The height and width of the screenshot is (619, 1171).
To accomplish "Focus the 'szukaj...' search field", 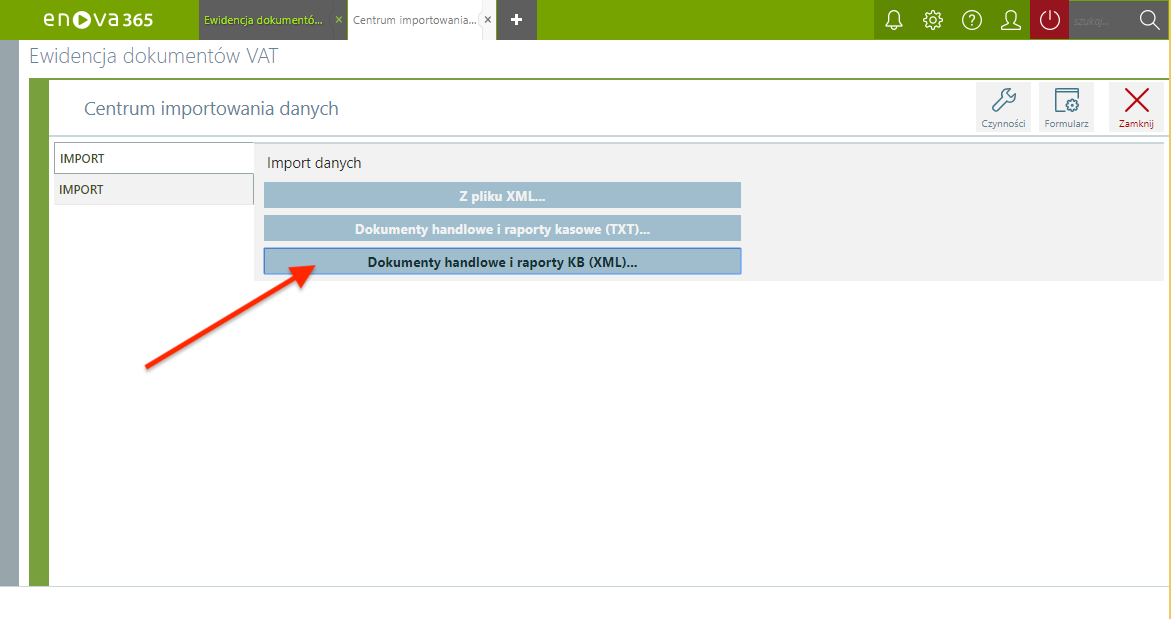I will click(1097, 20).
